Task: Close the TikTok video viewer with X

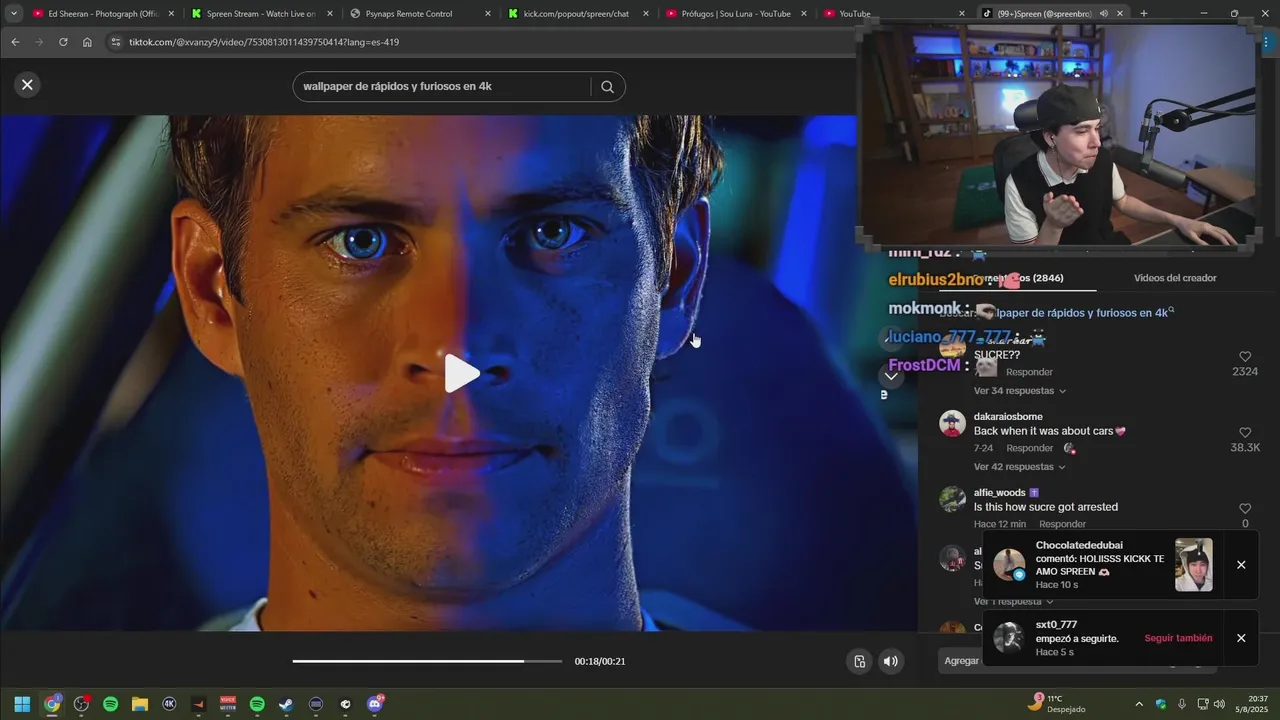Action: [27, 85]
